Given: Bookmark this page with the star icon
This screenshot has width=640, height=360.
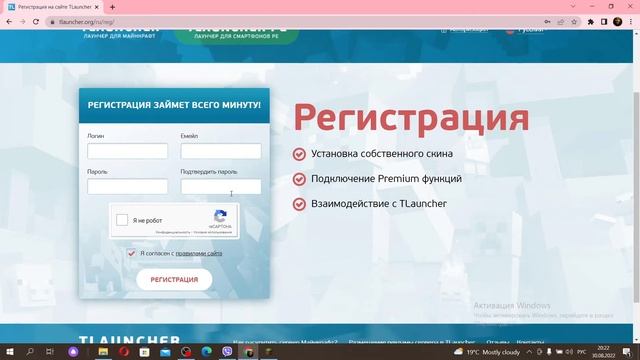Looking at the screenshot, I should (x=574, y=22).
